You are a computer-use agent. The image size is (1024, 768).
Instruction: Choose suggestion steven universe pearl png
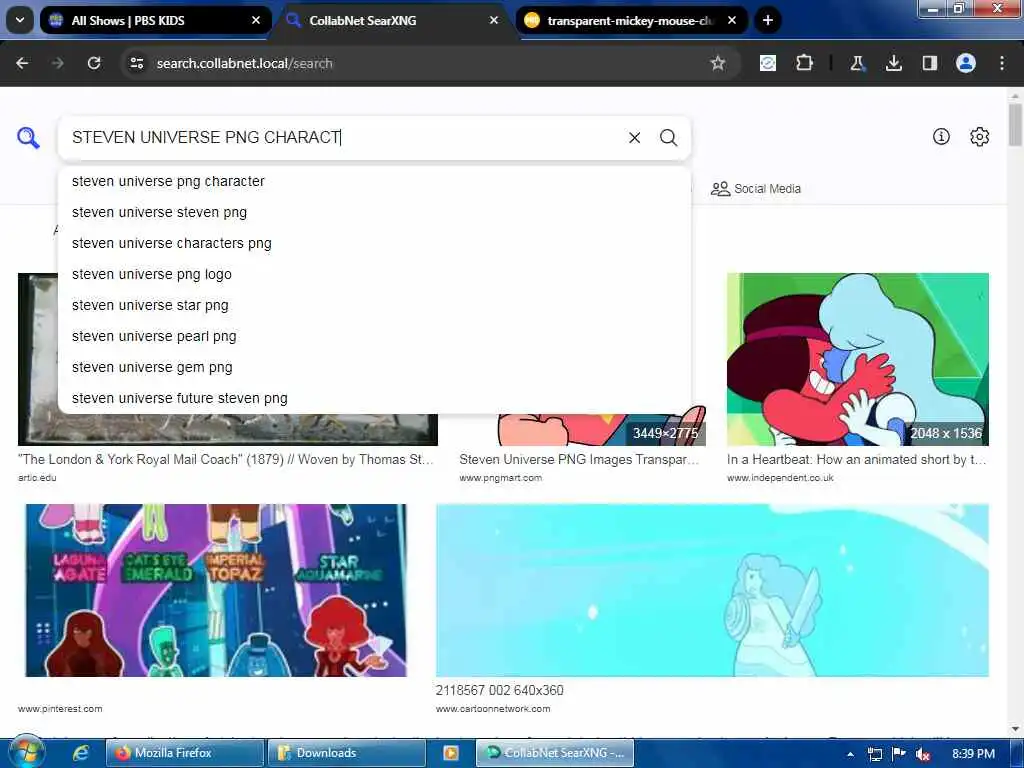click(x=374, y=336)
